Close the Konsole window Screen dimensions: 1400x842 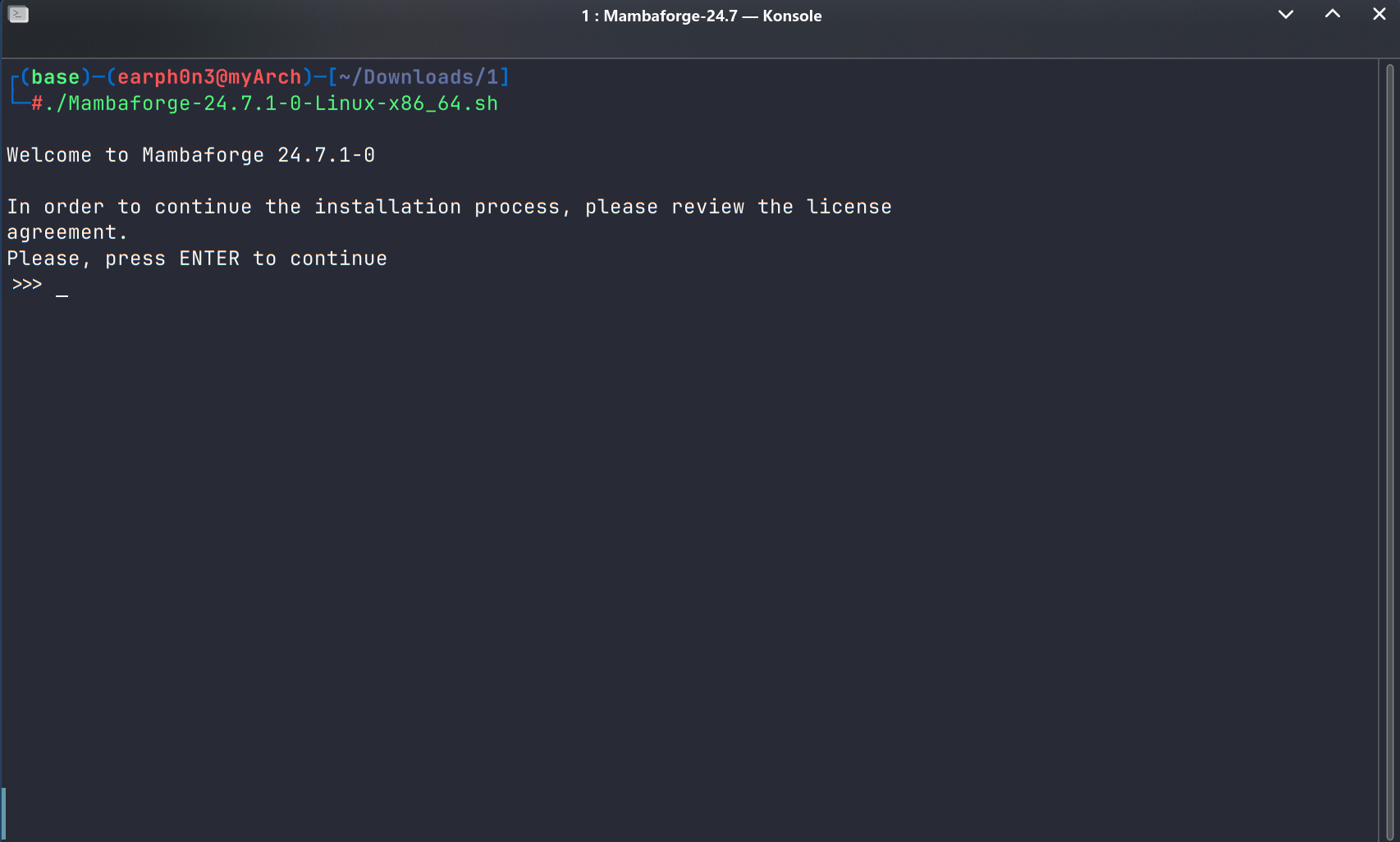point(1379,15)
